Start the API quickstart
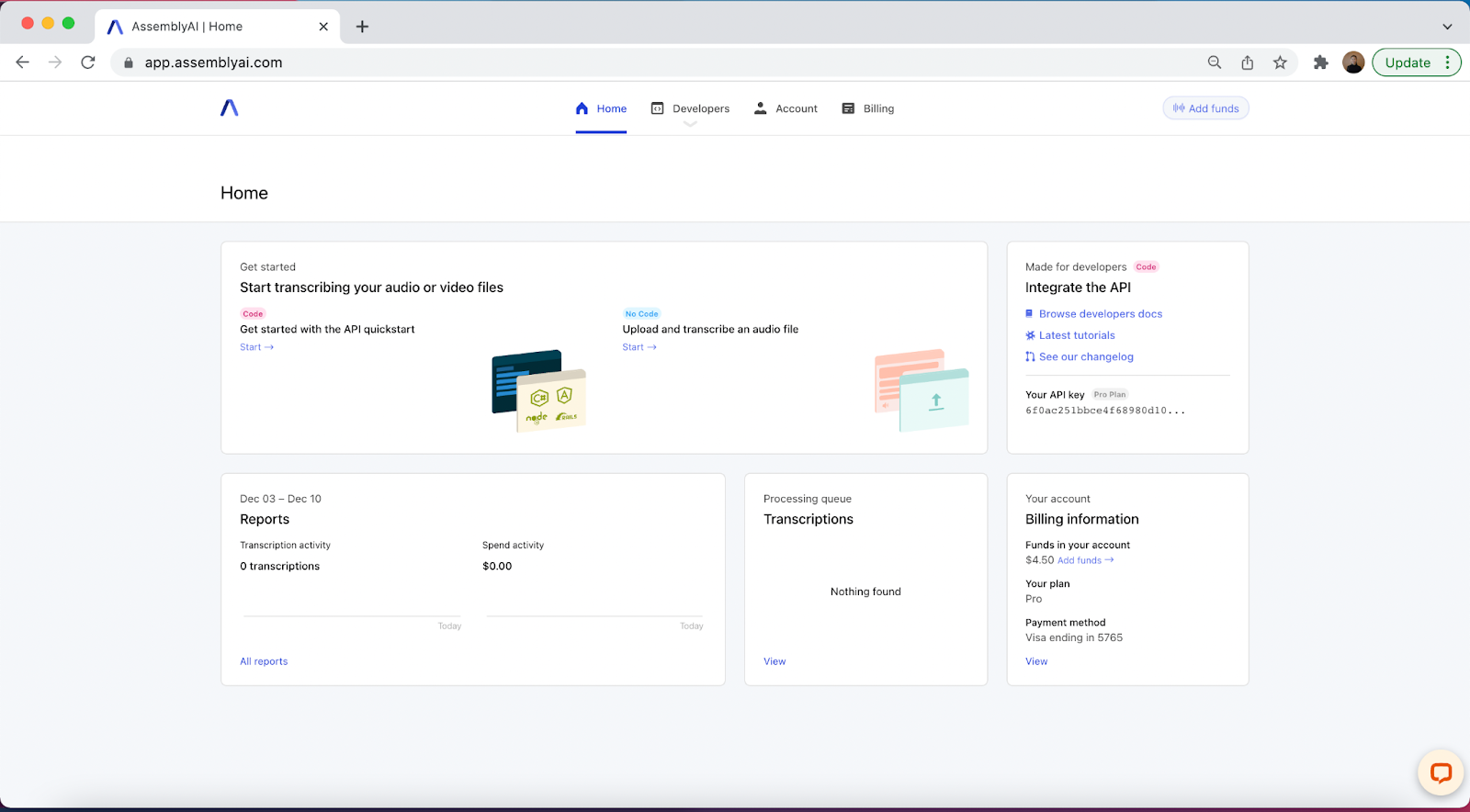1470x812 pixels. (256, 347)
